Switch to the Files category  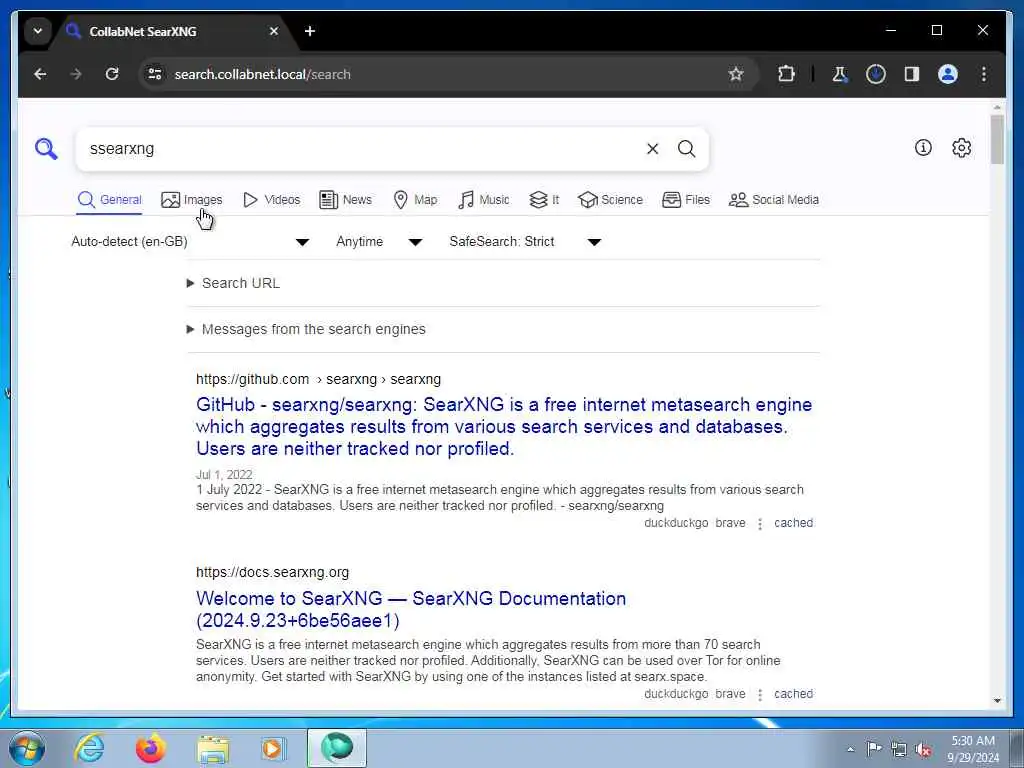coord(686,200)
